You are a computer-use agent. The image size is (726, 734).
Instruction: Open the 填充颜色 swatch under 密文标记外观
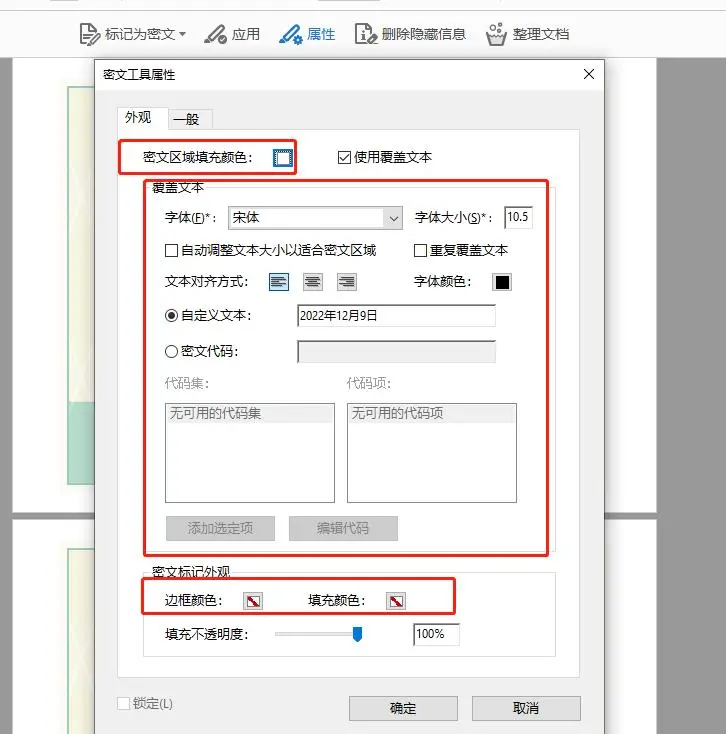[396, 601]
